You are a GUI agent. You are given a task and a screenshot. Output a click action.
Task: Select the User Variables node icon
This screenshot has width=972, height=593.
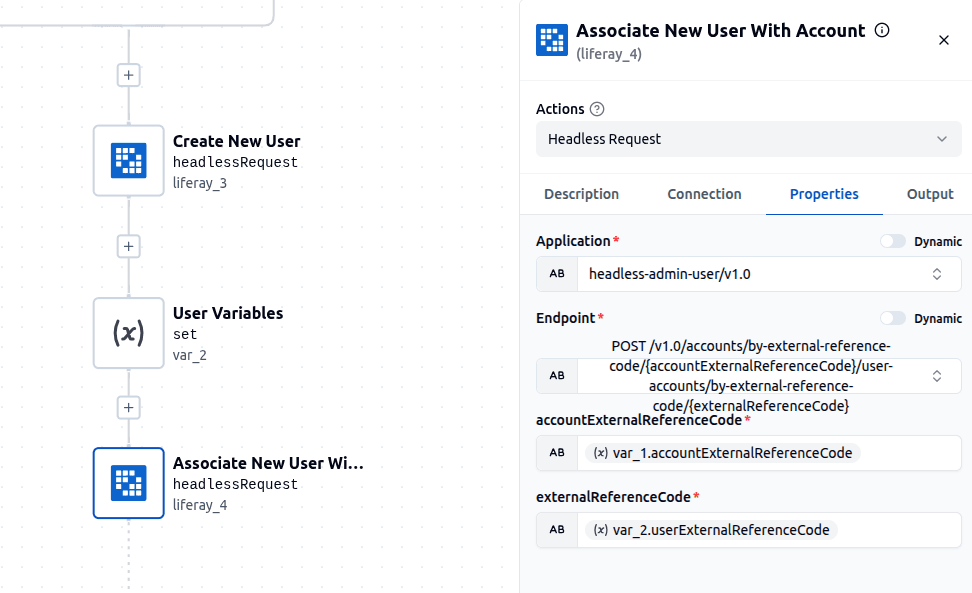click(x=128, y=333)
